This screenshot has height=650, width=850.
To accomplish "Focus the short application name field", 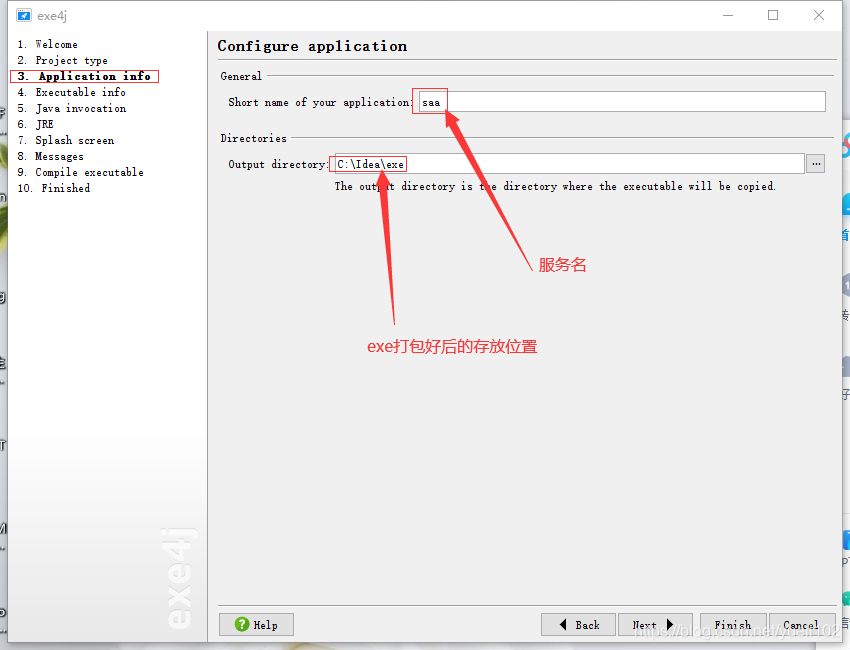I will pyautogui.click(x=622, y=102).
